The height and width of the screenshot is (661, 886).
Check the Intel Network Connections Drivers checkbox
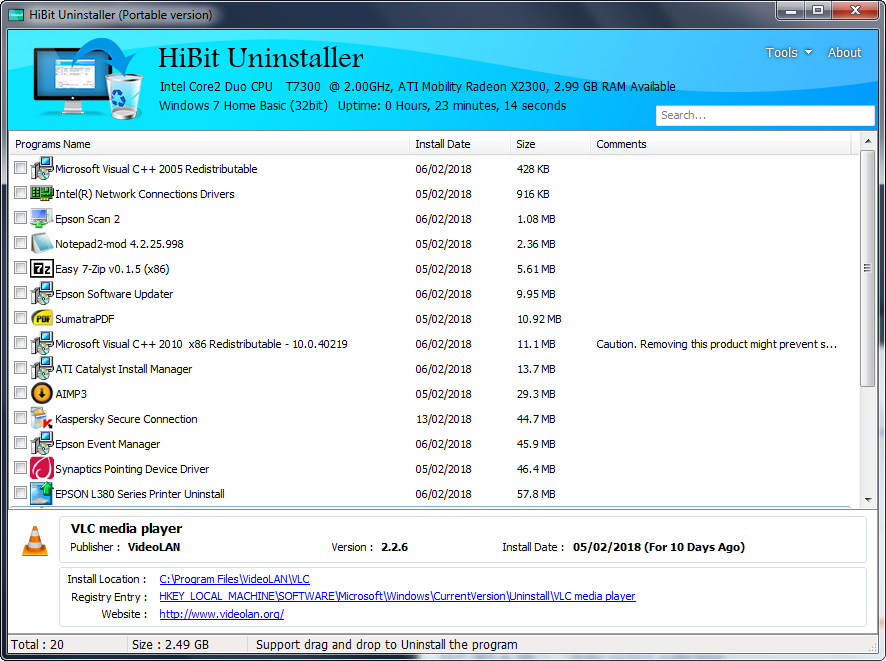20,193
